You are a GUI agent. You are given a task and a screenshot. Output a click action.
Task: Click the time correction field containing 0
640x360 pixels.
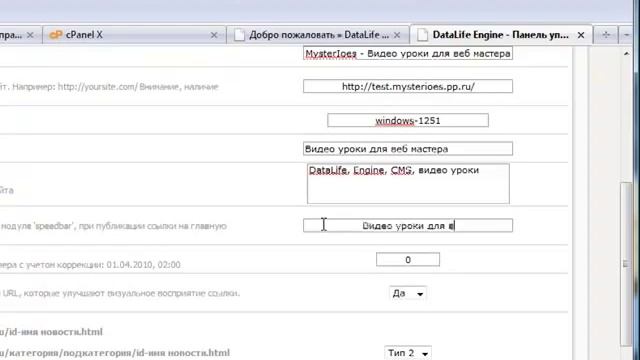408,260
